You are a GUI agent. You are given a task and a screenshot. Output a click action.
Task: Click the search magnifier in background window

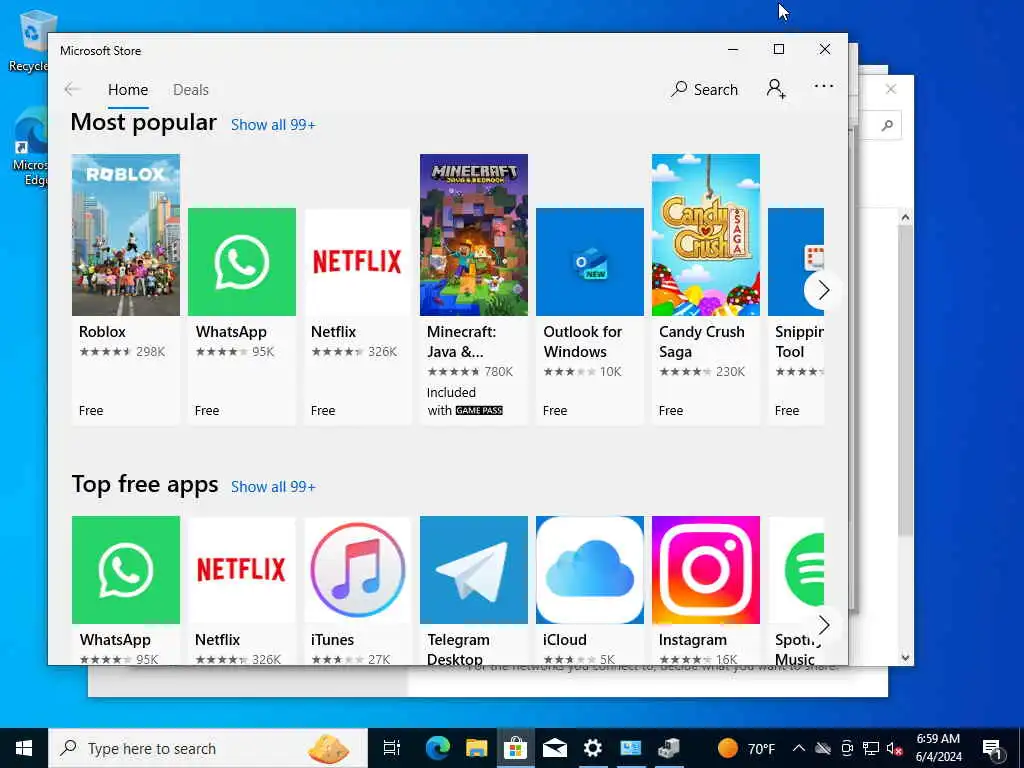[887, 125]
